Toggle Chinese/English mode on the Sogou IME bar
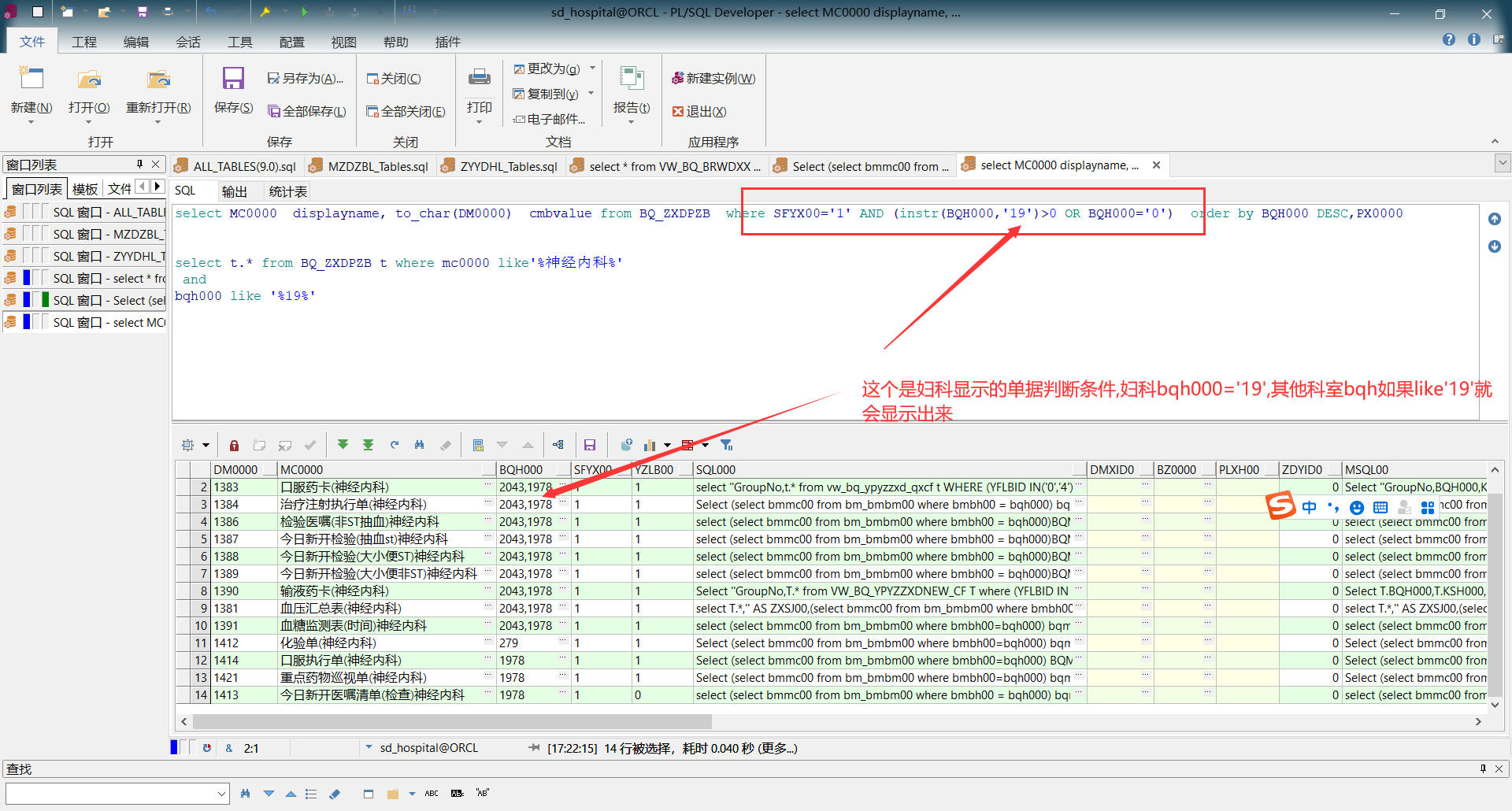1512x811 pixels. point(1309,507)
